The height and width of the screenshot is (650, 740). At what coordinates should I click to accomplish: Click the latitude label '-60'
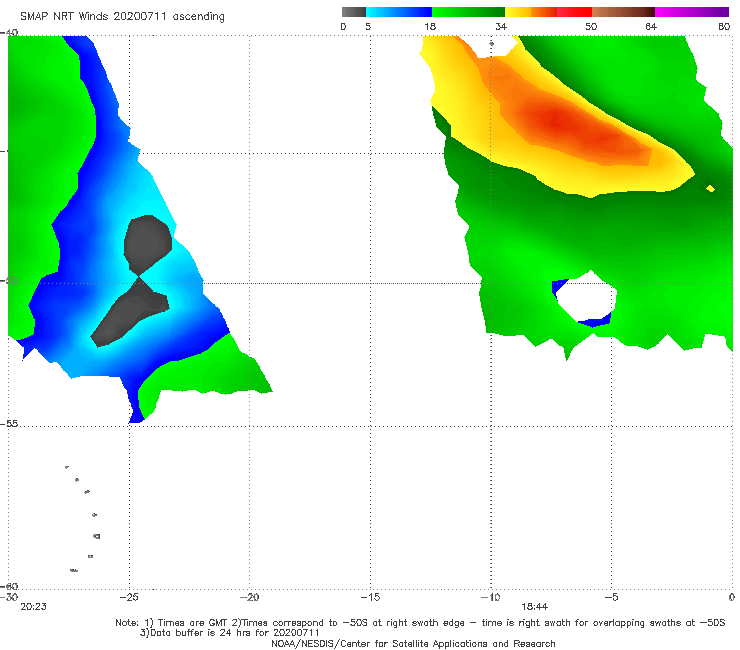coord(9,586)
